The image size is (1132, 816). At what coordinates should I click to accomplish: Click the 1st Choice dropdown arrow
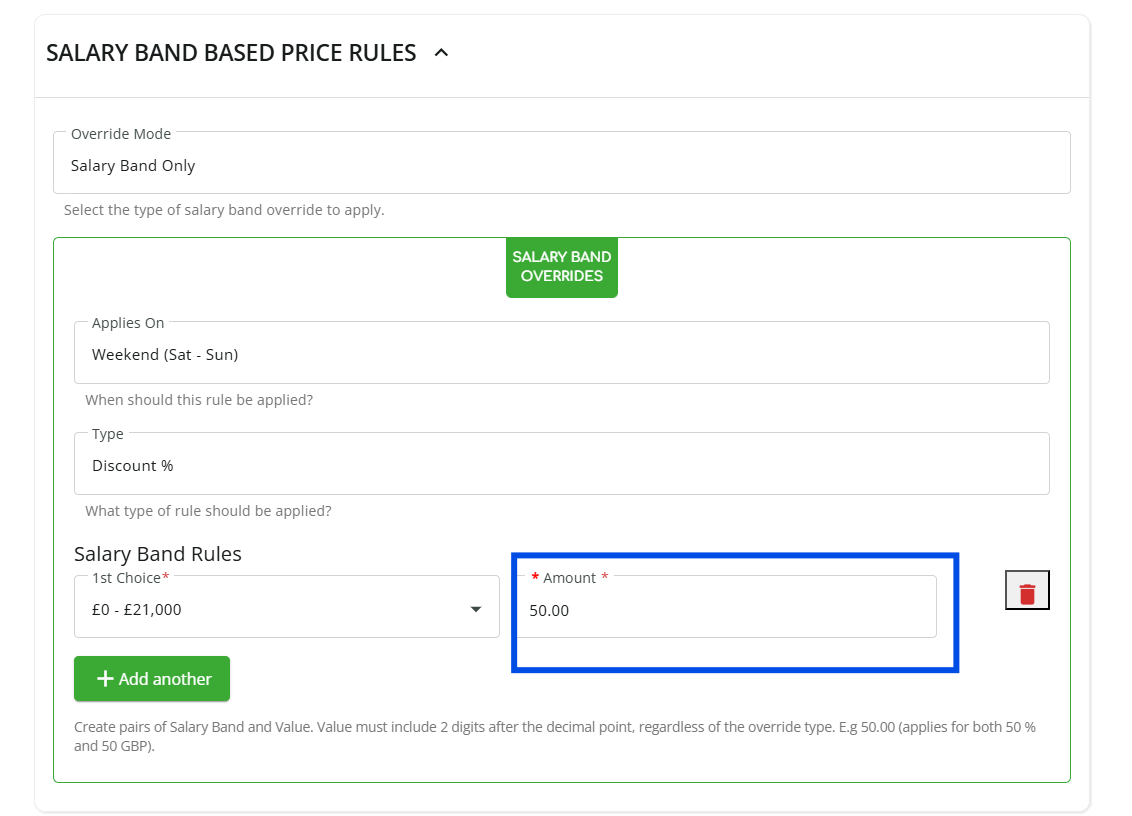pos(476,609)
